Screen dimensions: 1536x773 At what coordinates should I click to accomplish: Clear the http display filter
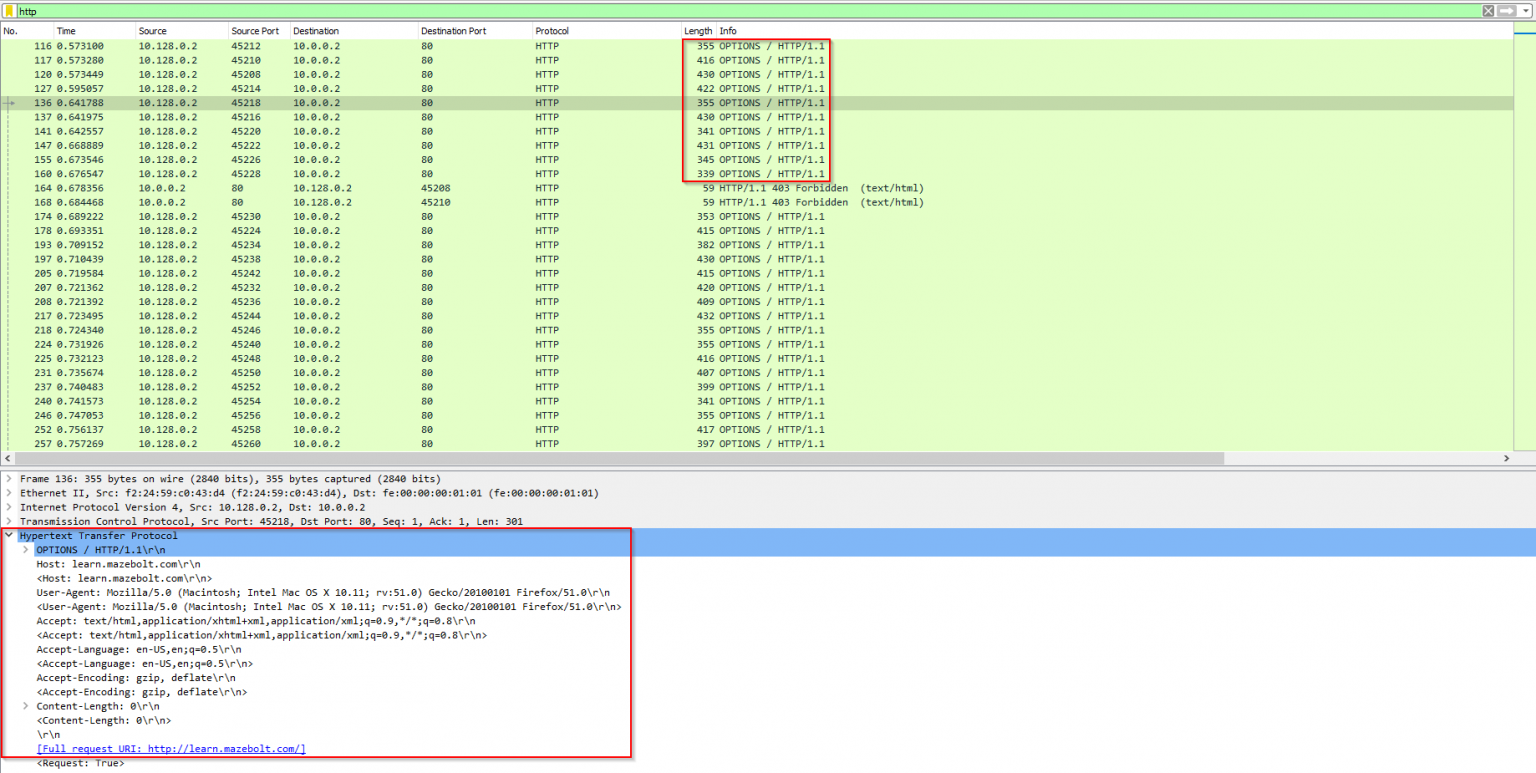(1488, 11)
